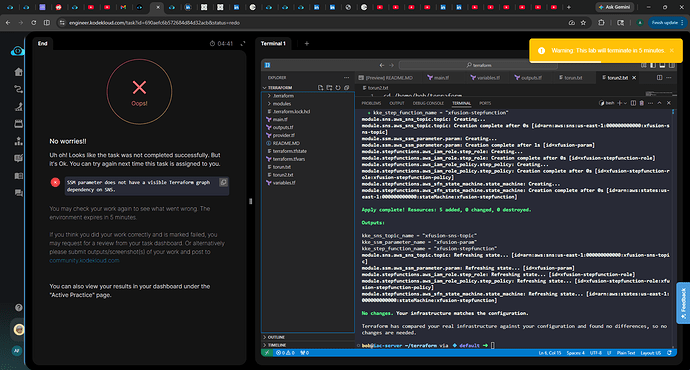Screen dimensions: 690x370
Task: Click the KodeKloud cloud logo
Action: tap(18, 51)
